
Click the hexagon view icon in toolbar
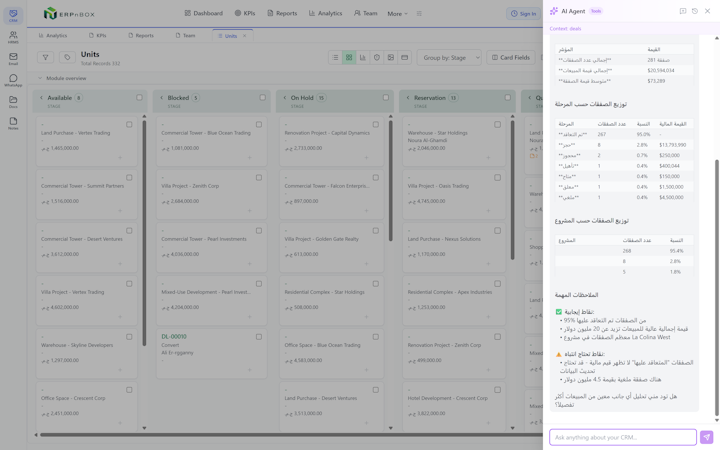pyautogui.click(x=377, y=57)
